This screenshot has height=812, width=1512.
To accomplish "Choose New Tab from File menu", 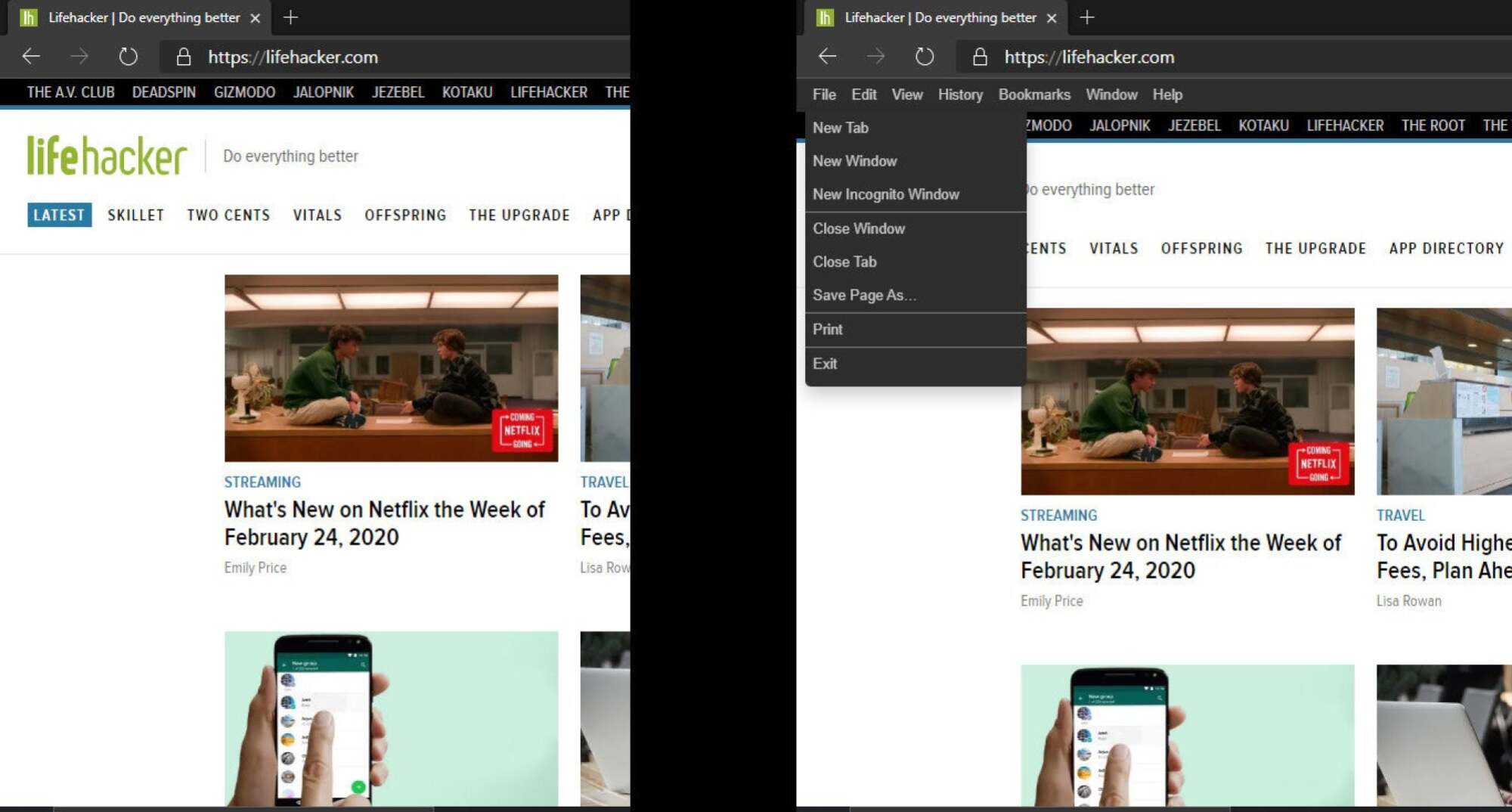I will [916, 128].
